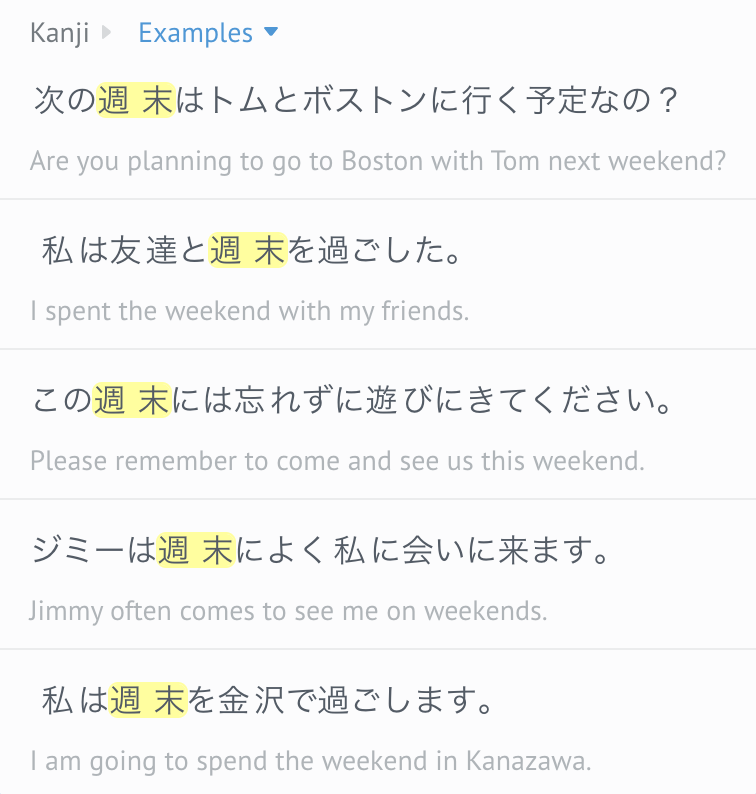Click highlighted 週末 in the friends sentence
Image resolution: width=756 pixels, height=794 pixels.
248,251
